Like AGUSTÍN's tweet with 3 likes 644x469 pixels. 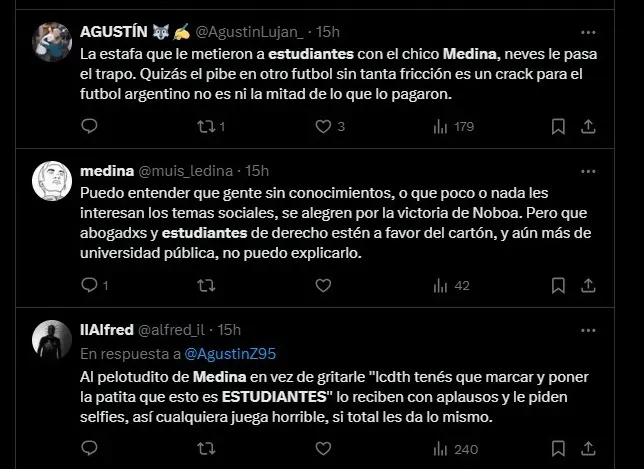tap(323, 127)
